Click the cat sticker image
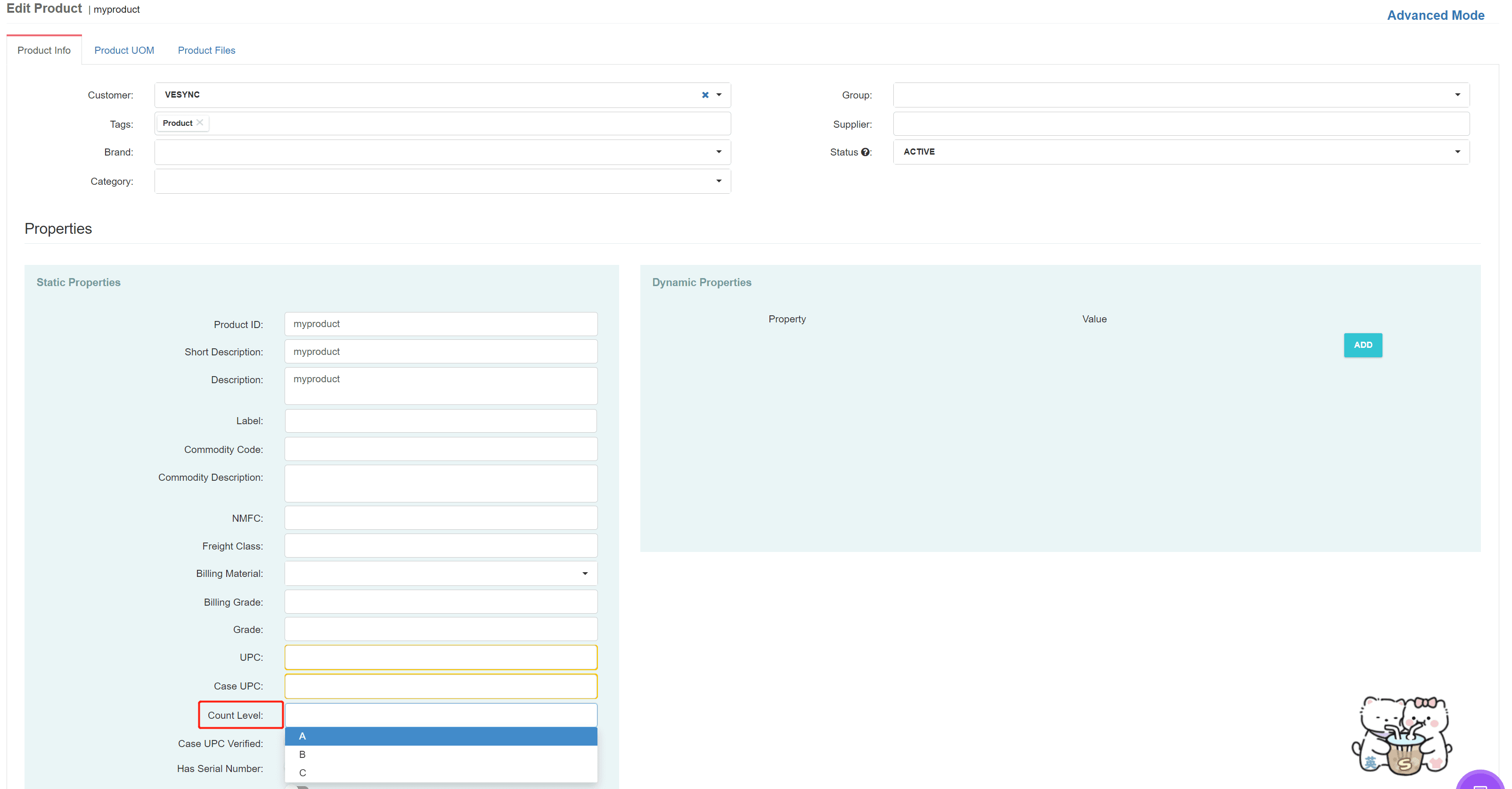The height and width of the screenshot is (789, 1512). [1403, 736]
